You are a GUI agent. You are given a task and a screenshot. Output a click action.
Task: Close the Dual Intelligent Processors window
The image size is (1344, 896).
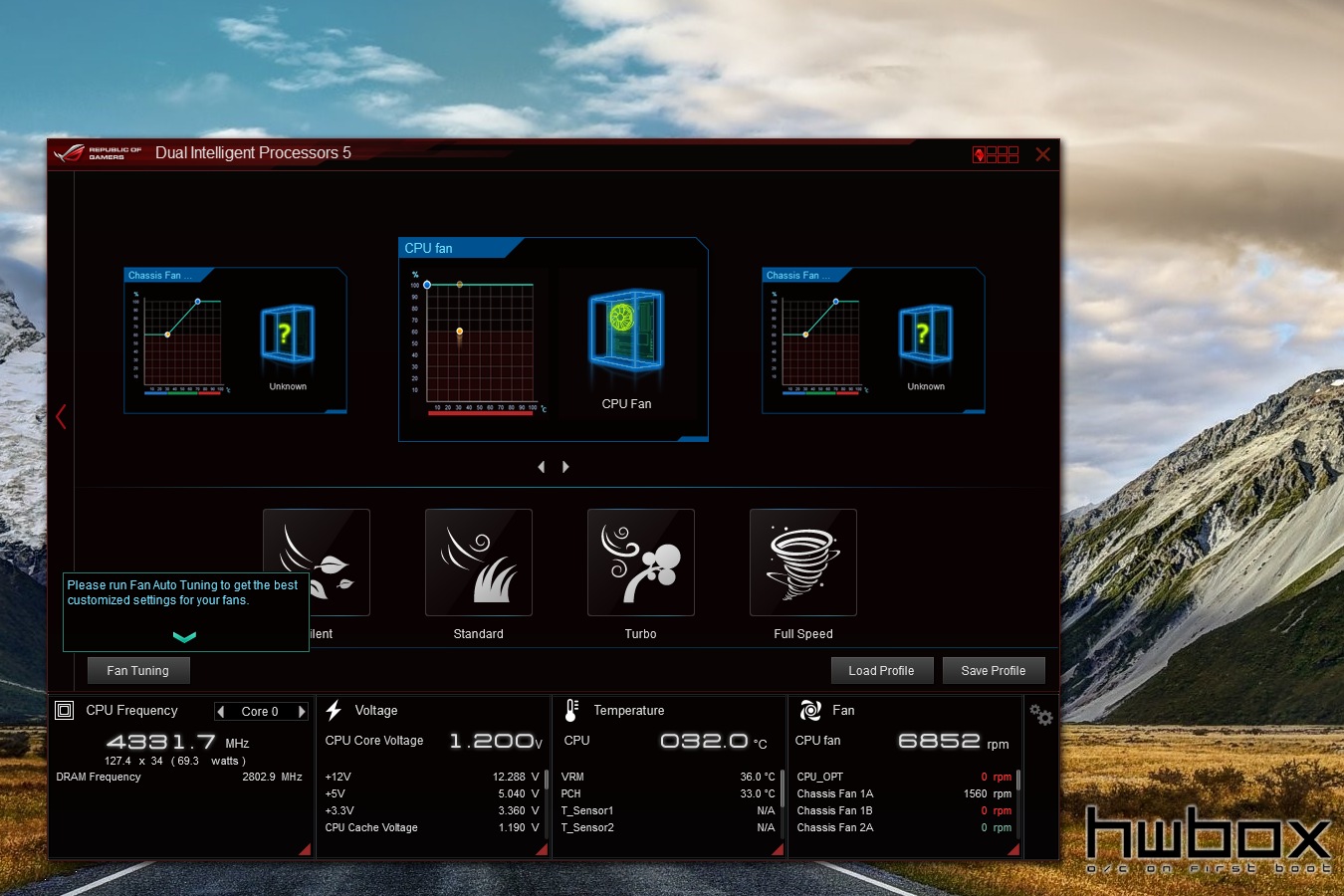[1042, 154]
